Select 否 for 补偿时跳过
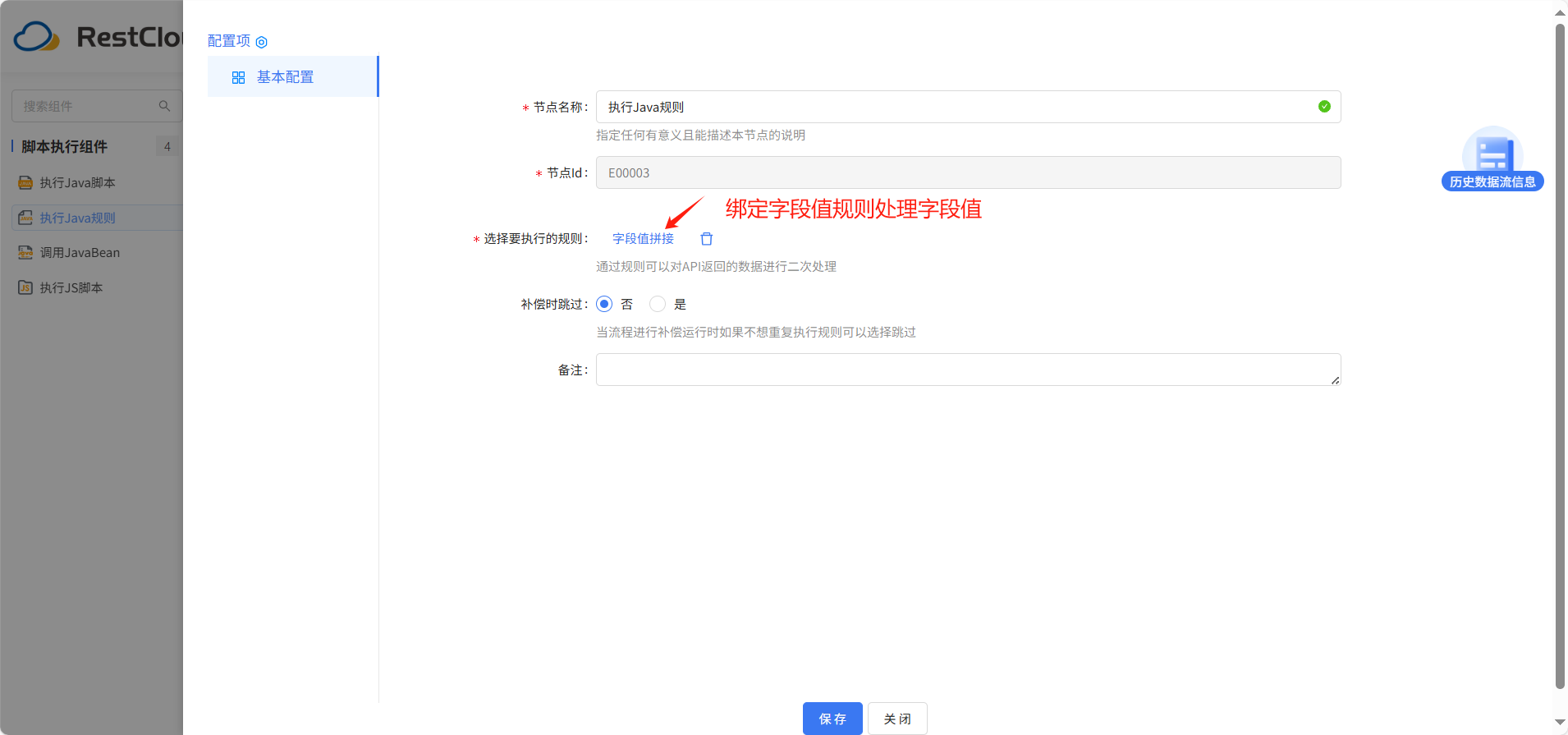This screenshot has height=735, width=1568. (x=604, y=304)
